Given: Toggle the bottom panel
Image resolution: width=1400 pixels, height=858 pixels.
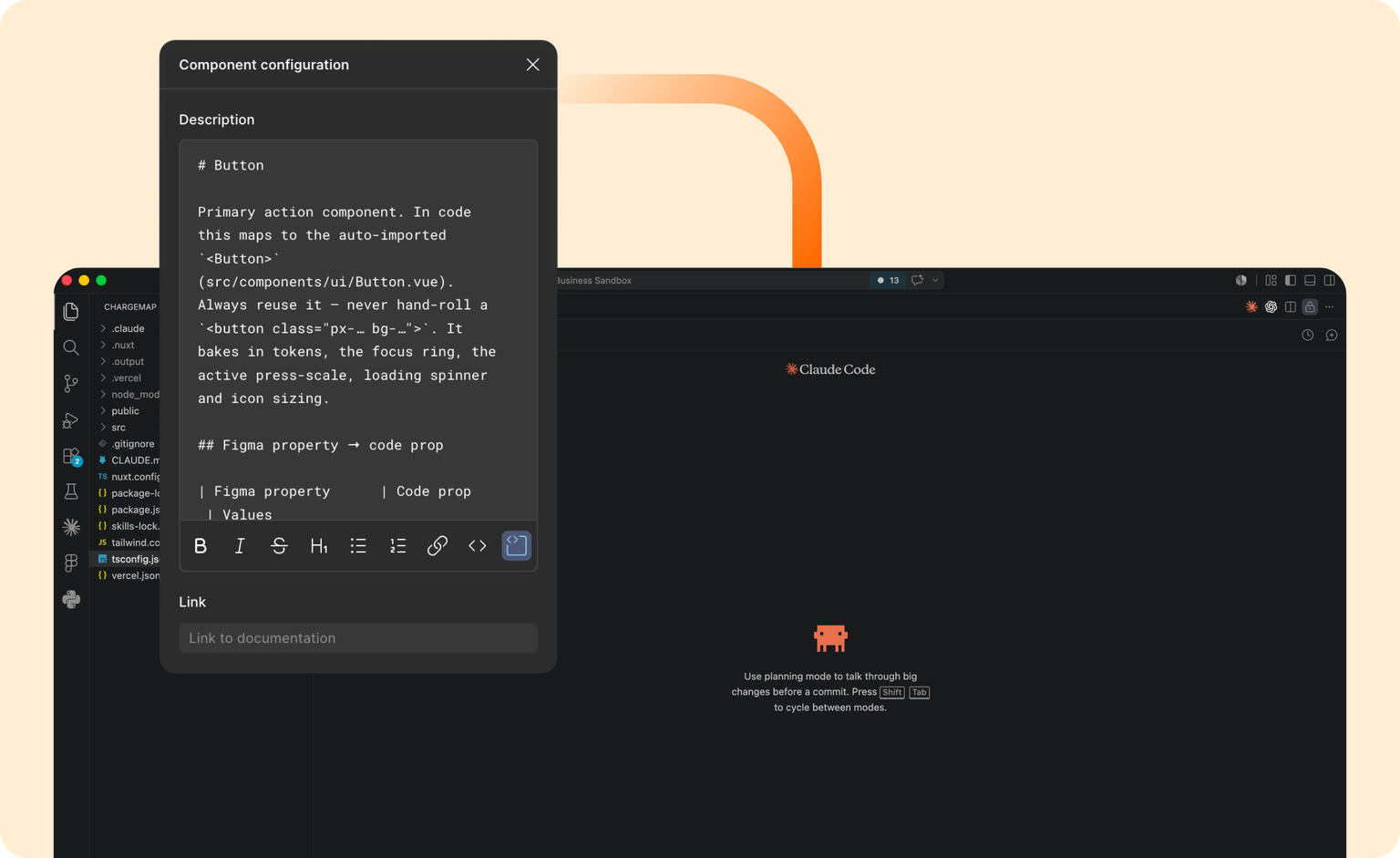Looking at the screenshot, I should click(1310, 280).
